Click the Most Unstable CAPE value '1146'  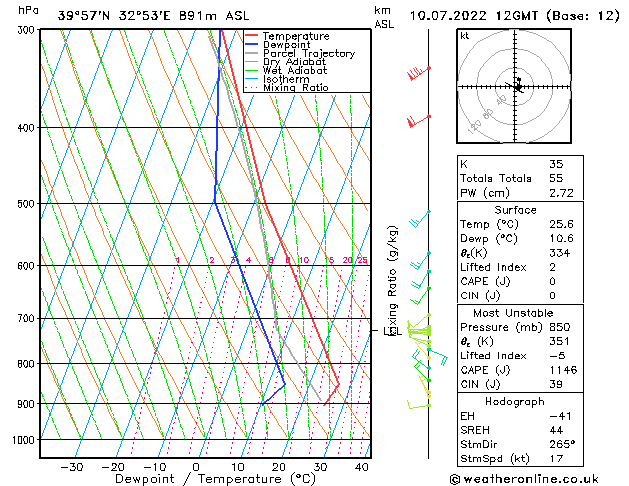click(563, 370)
